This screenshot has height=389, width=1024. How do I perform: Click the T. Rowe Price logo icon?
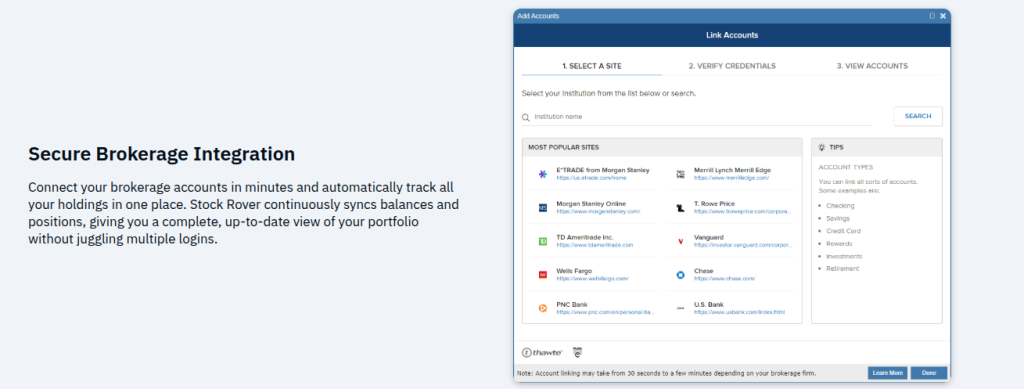(x=680, y=208)
